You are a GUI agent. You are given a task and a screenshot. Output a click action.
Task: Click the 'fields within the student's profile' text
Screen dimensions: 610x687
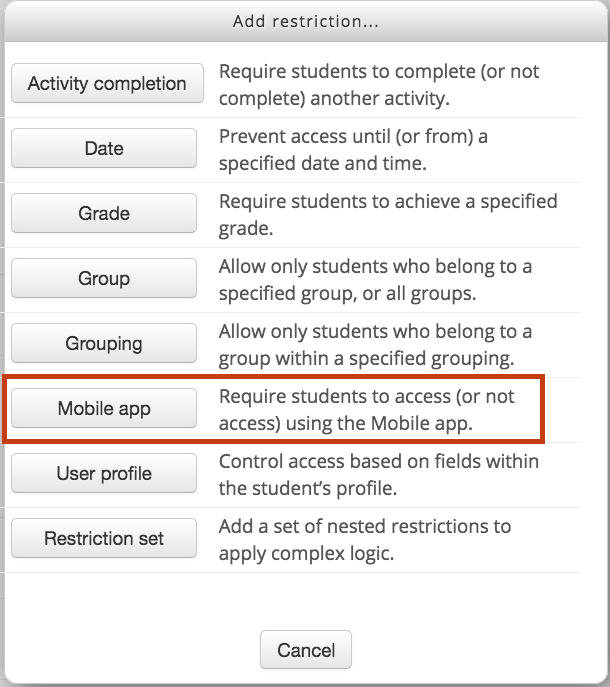(379, 475)
